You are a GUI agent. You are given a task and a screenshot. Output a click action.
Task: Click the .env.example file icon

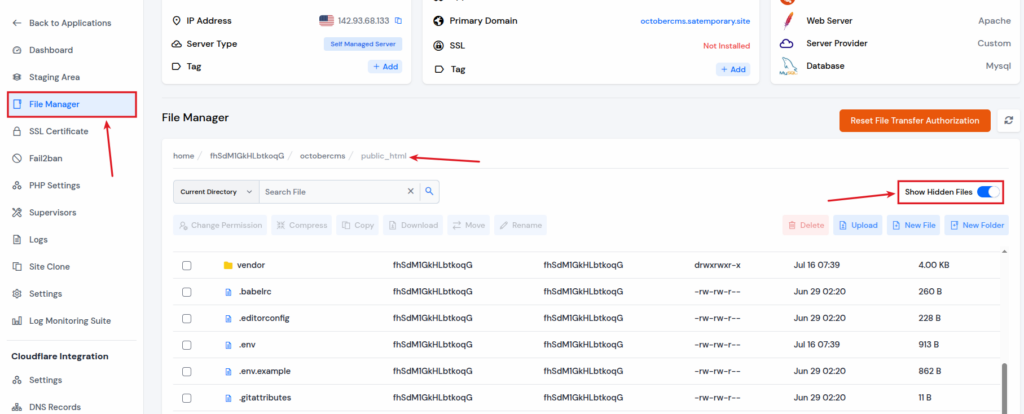229,372
